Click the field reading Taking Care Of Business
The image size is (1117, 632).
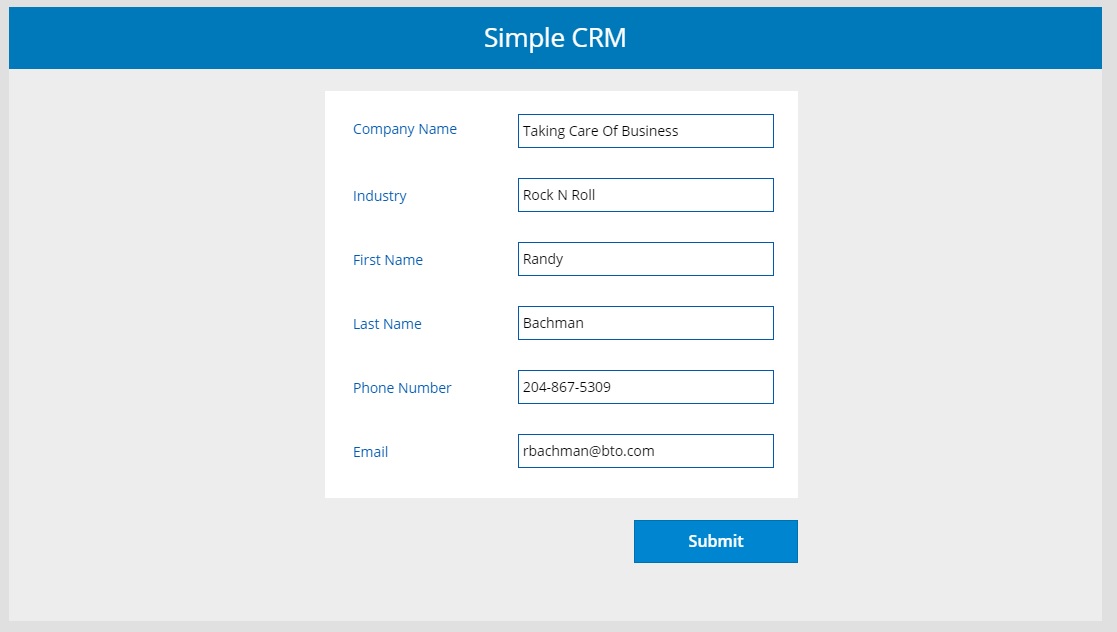point(645,131)
